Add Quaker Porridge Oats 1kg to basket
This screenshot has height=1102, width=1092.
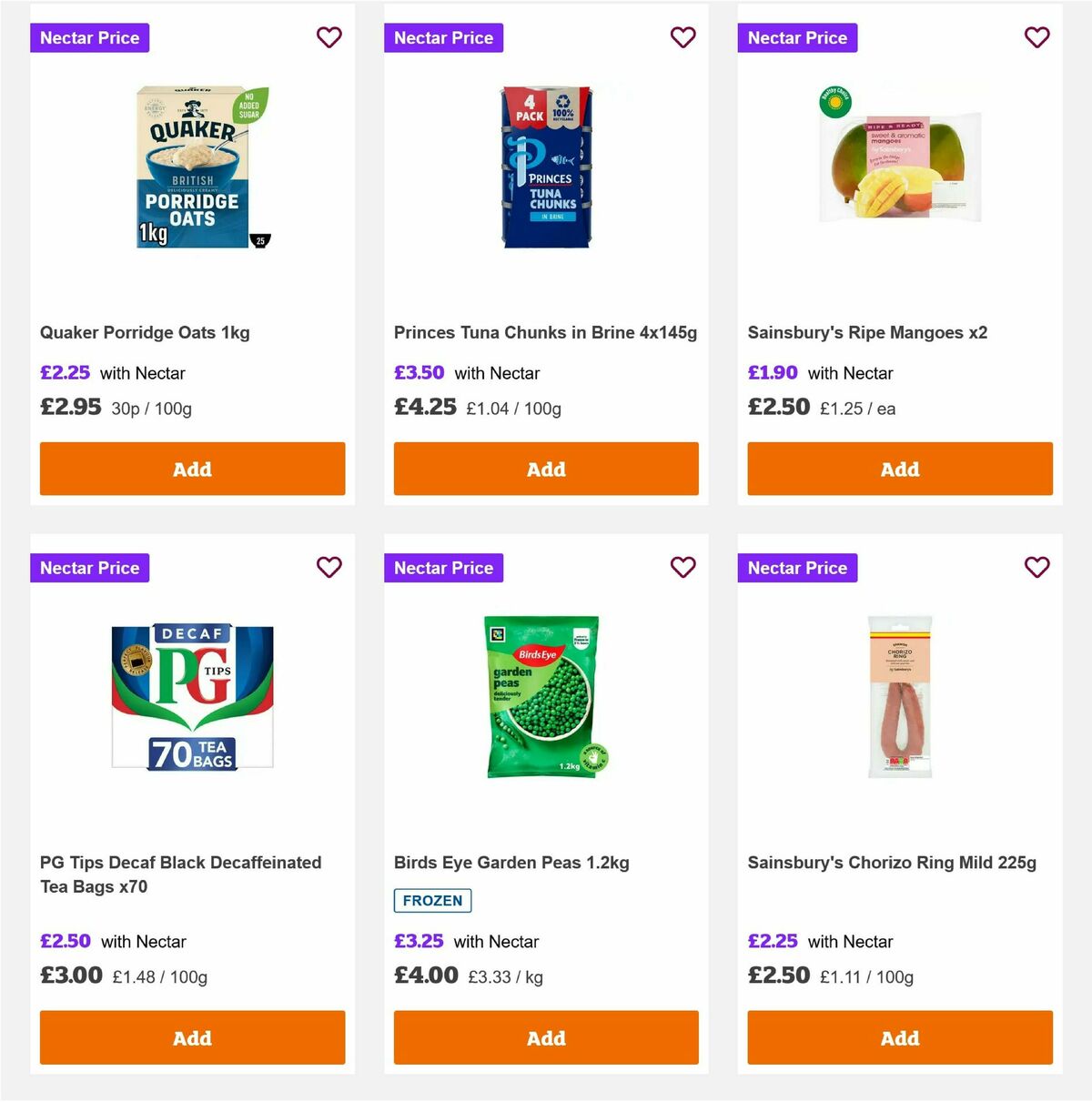pos(192,469)
